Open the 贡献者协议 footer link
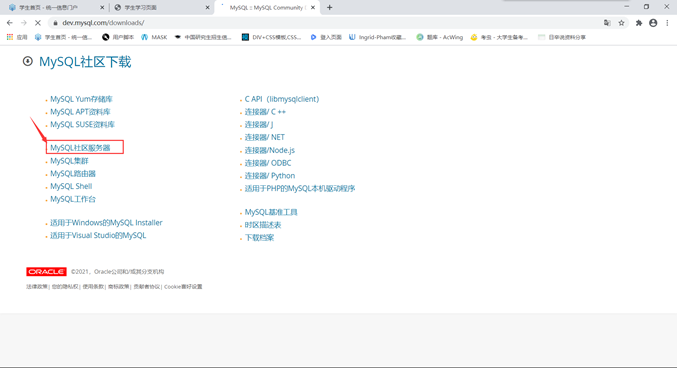This screenshot has height=368, width=677. point(146,287)
